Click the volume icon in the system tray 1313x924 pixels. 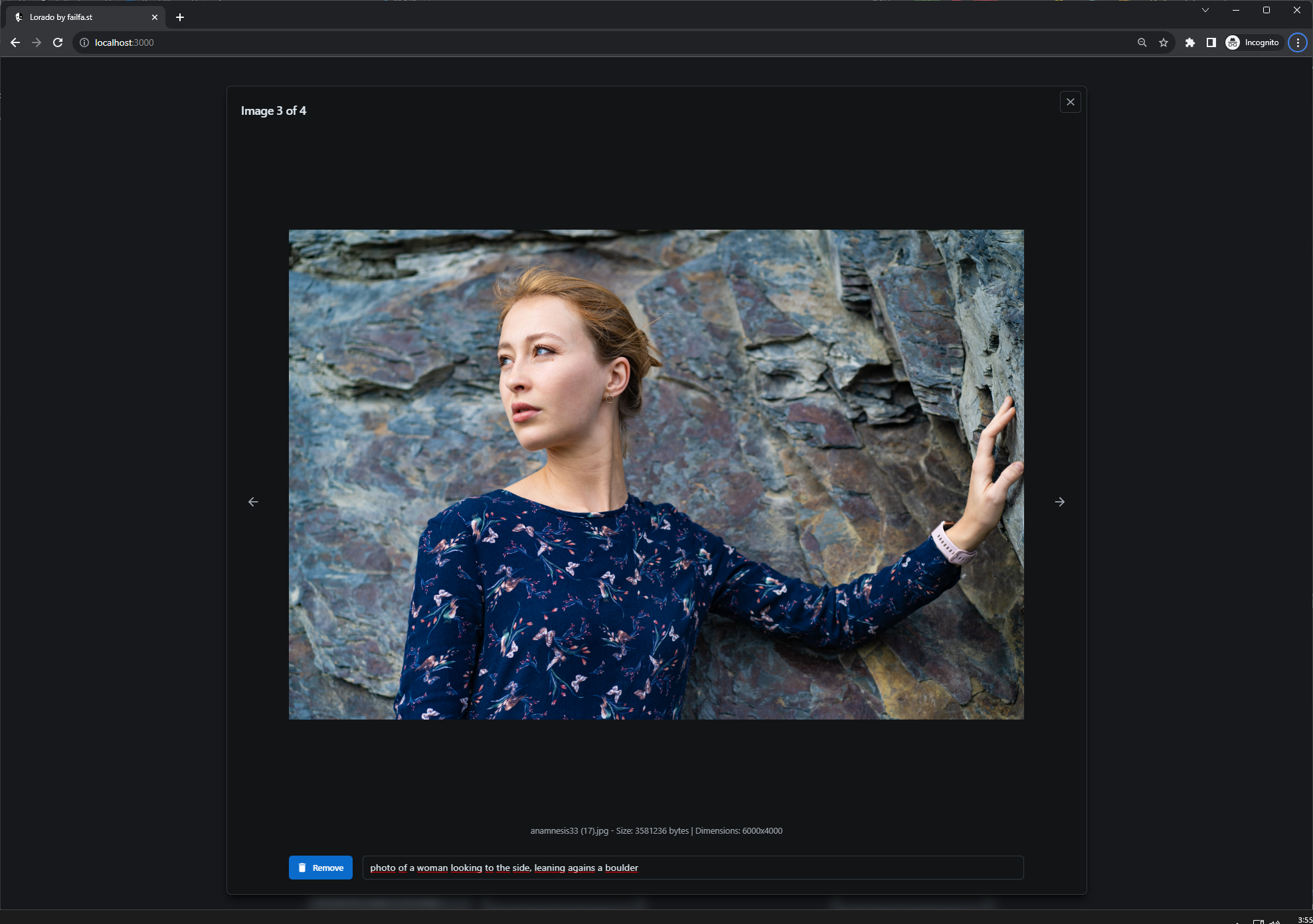coord(1273,921)
